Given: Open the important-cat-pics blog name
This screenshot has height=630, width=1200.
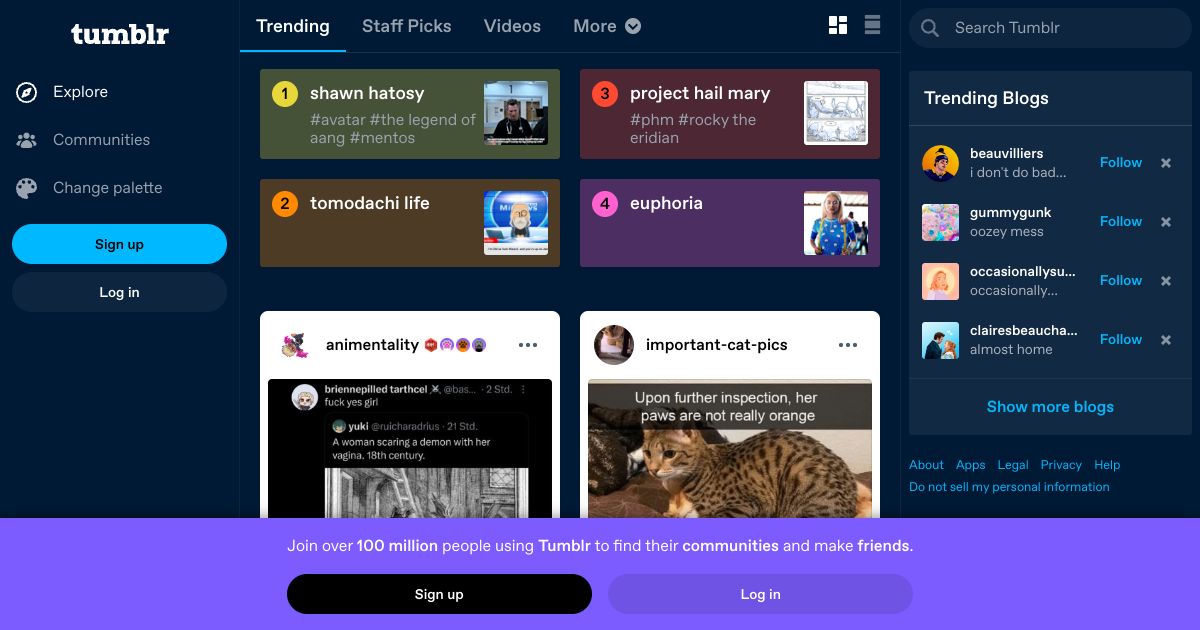Looking at the screenshot, I should [717, 345].
